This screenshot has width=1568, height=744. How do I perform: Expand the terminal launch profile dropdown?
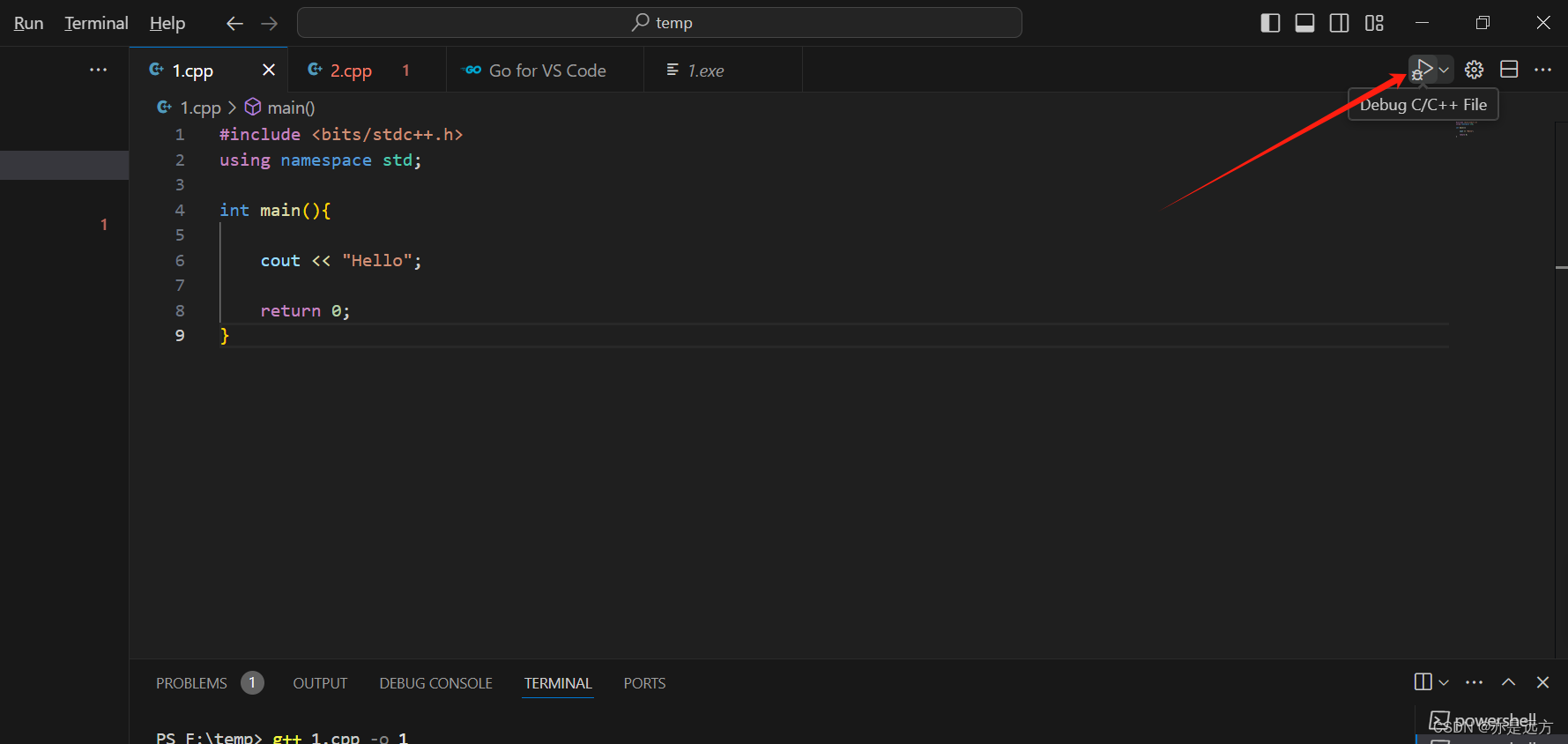[1444, 682]
